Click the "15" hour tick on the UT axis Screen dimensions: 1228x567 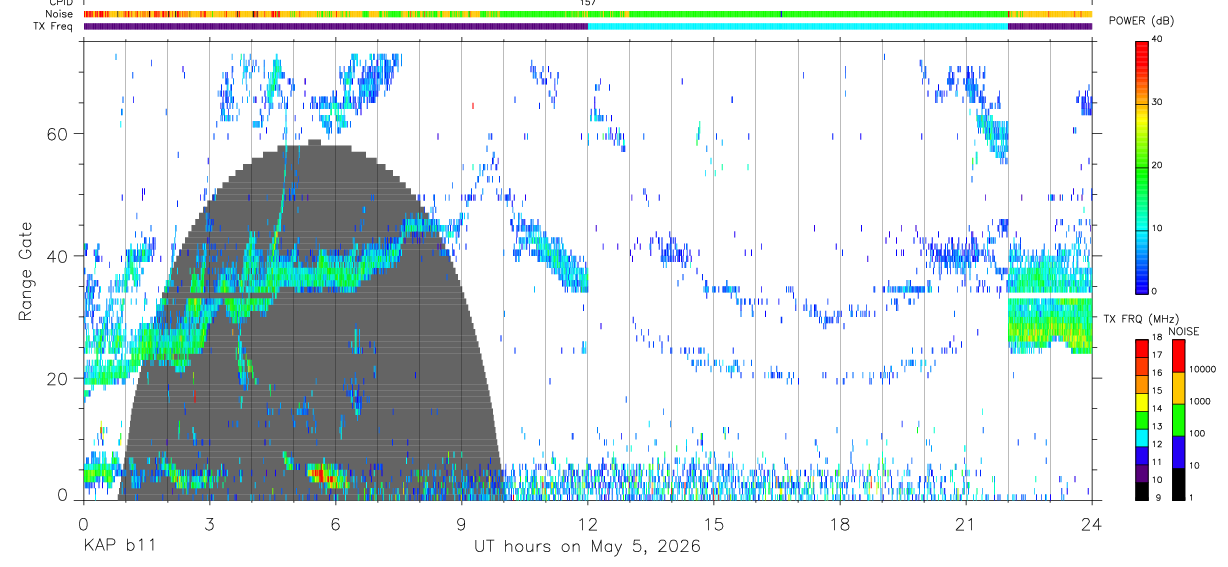[x=714, y=523]
